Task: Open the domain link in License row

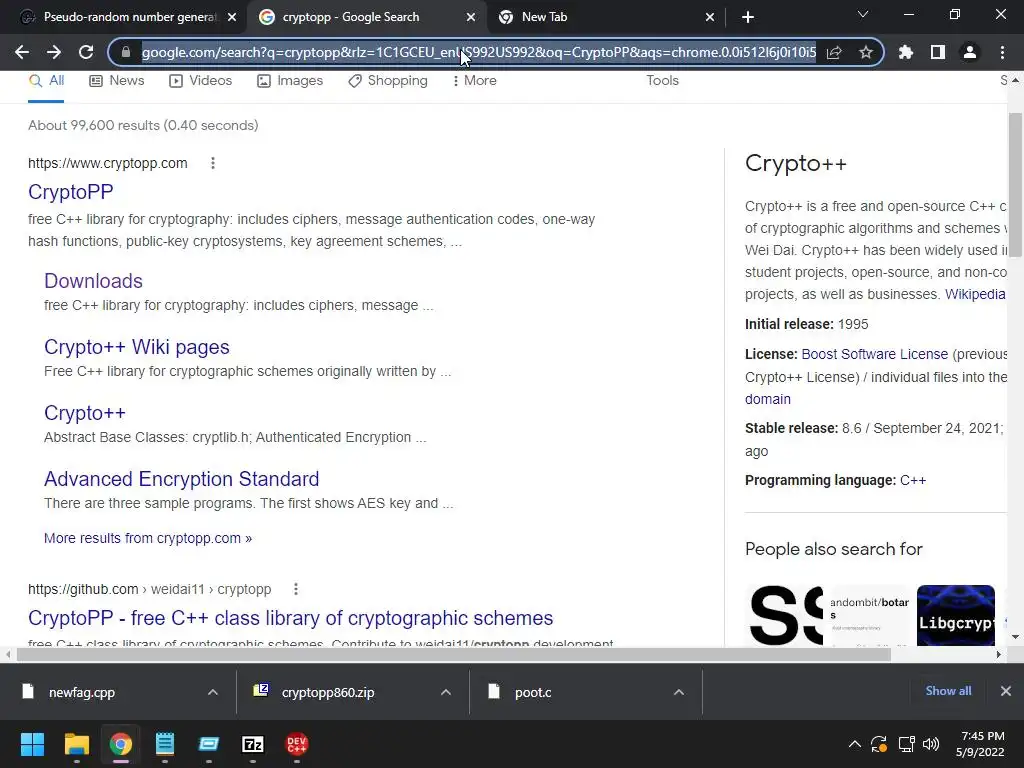Action: tap(767, 399)
